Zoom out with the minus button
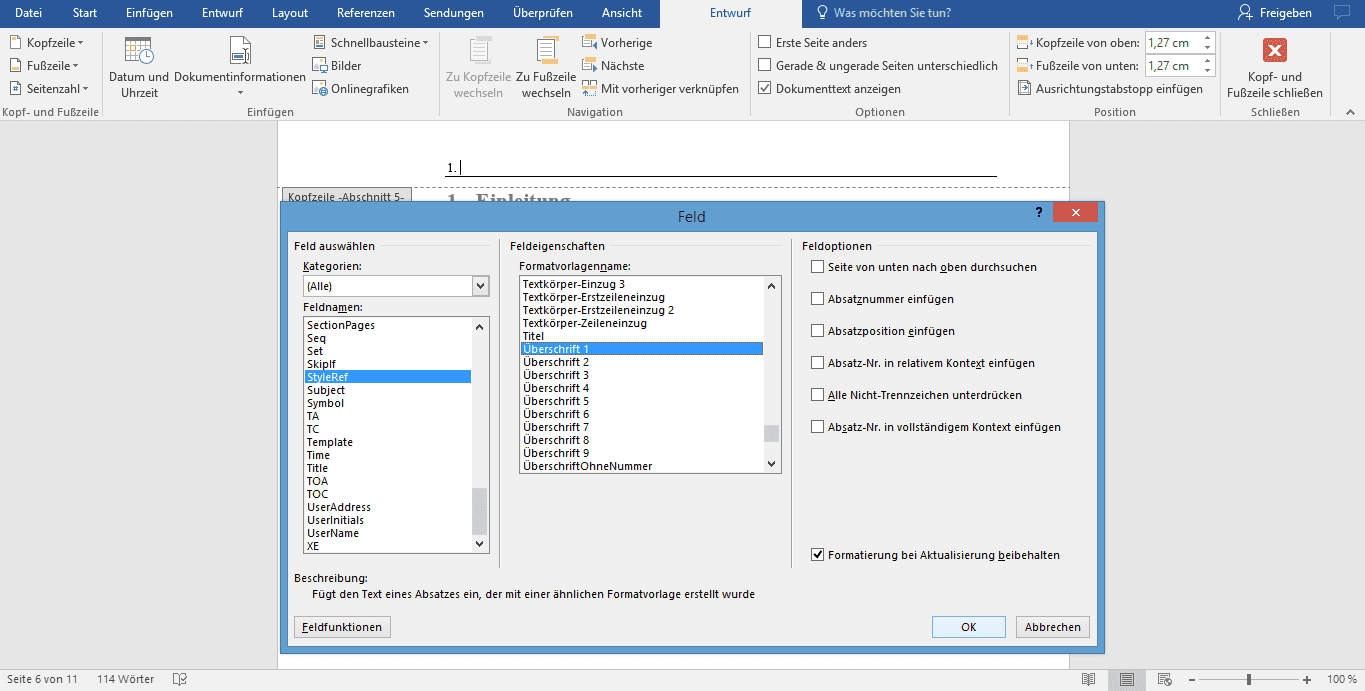 click(1190, 679)
